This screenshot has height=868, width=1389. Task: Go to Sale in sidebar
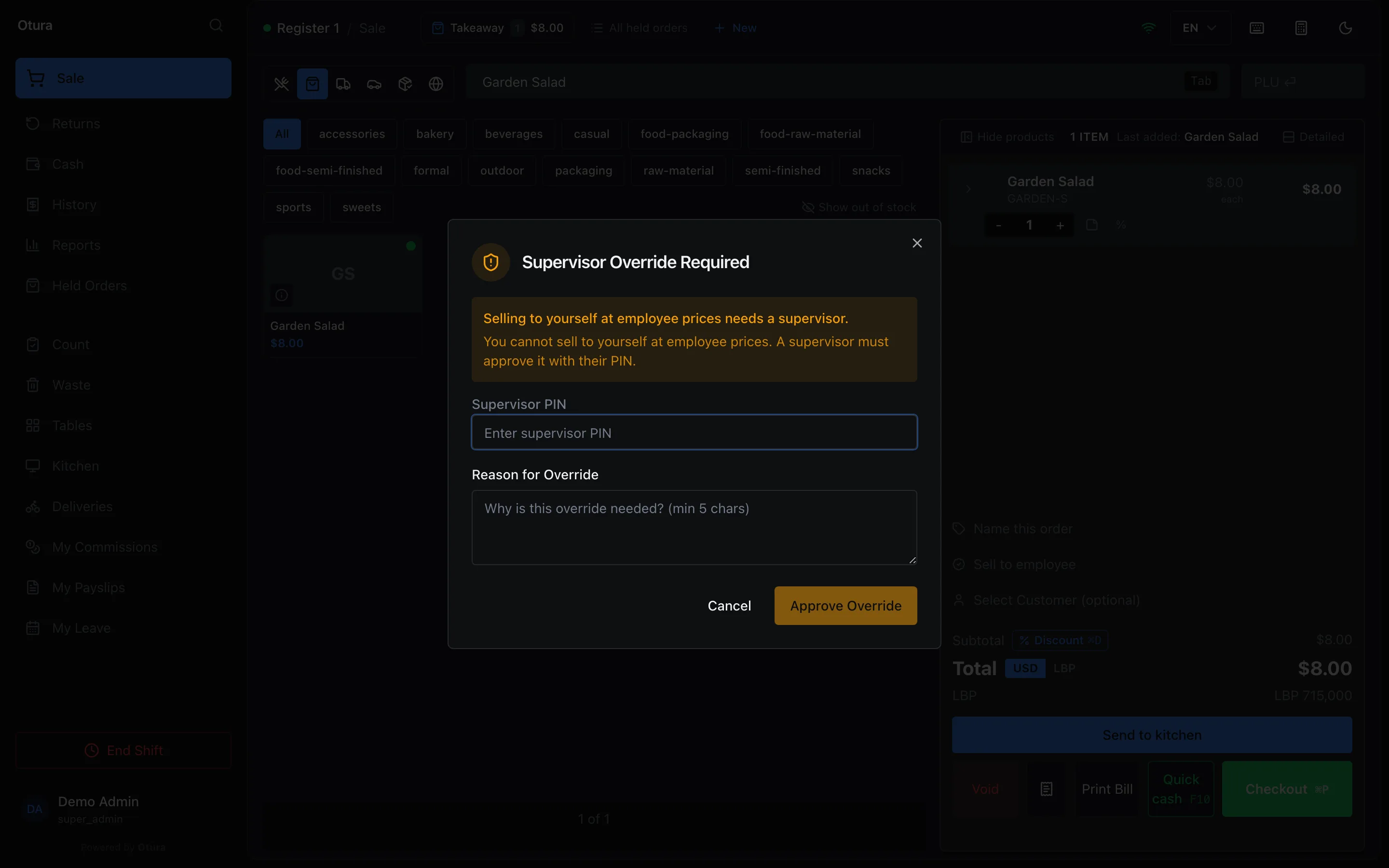[x=123, y=78]
